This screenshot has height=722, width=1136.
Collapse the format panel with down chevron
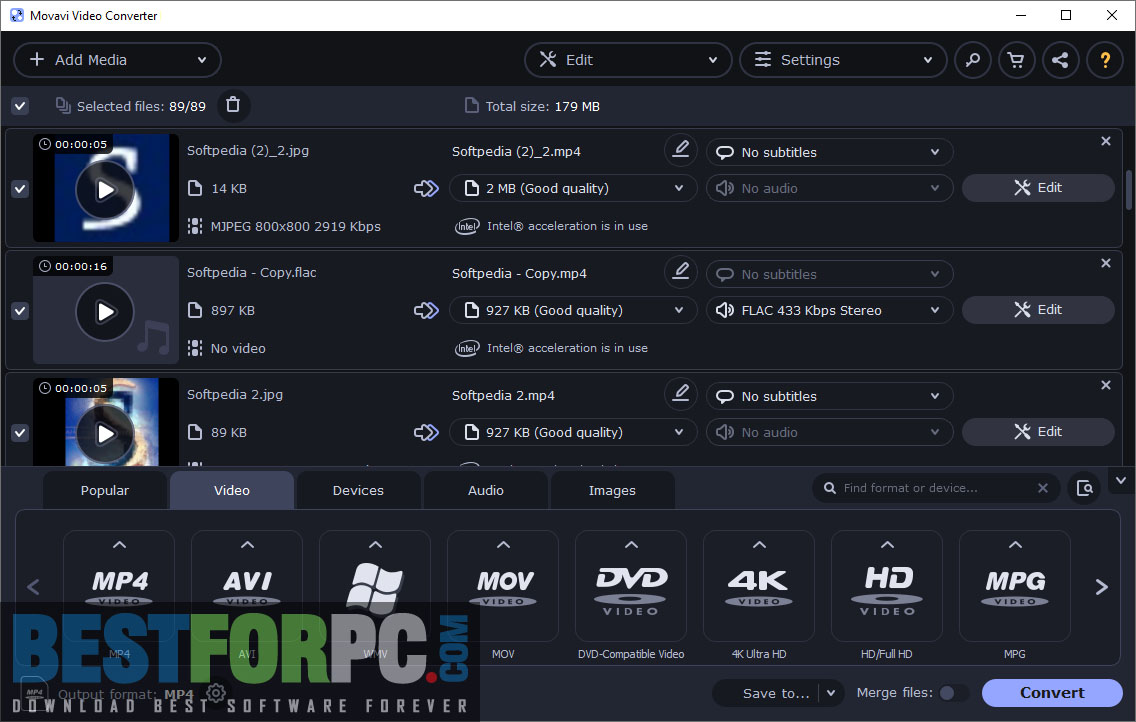[x=1121, y=481]
